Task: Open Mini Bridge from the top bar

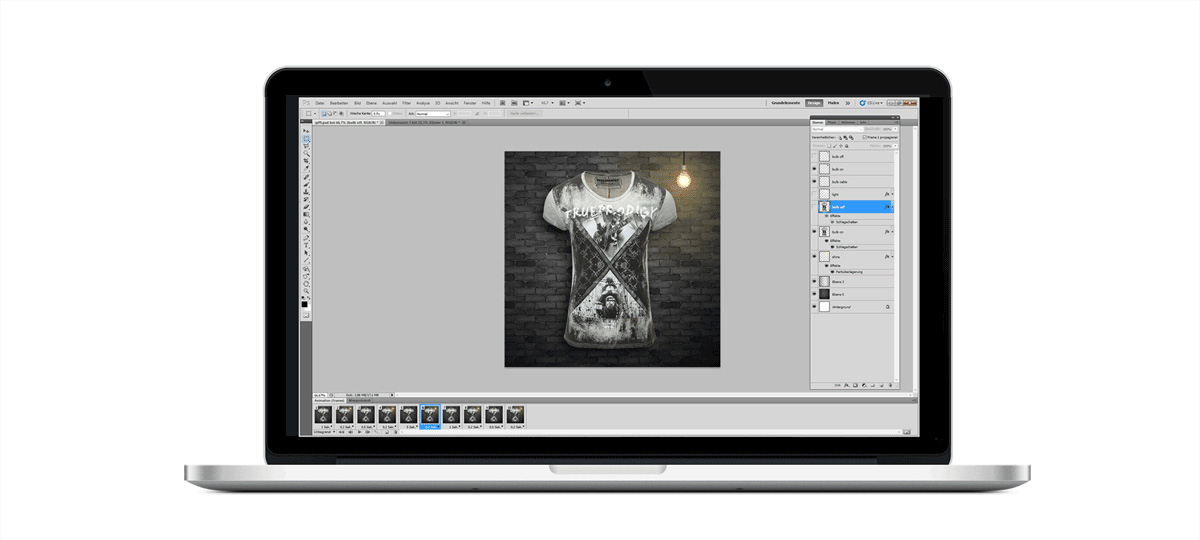Action: click(514, 103)
